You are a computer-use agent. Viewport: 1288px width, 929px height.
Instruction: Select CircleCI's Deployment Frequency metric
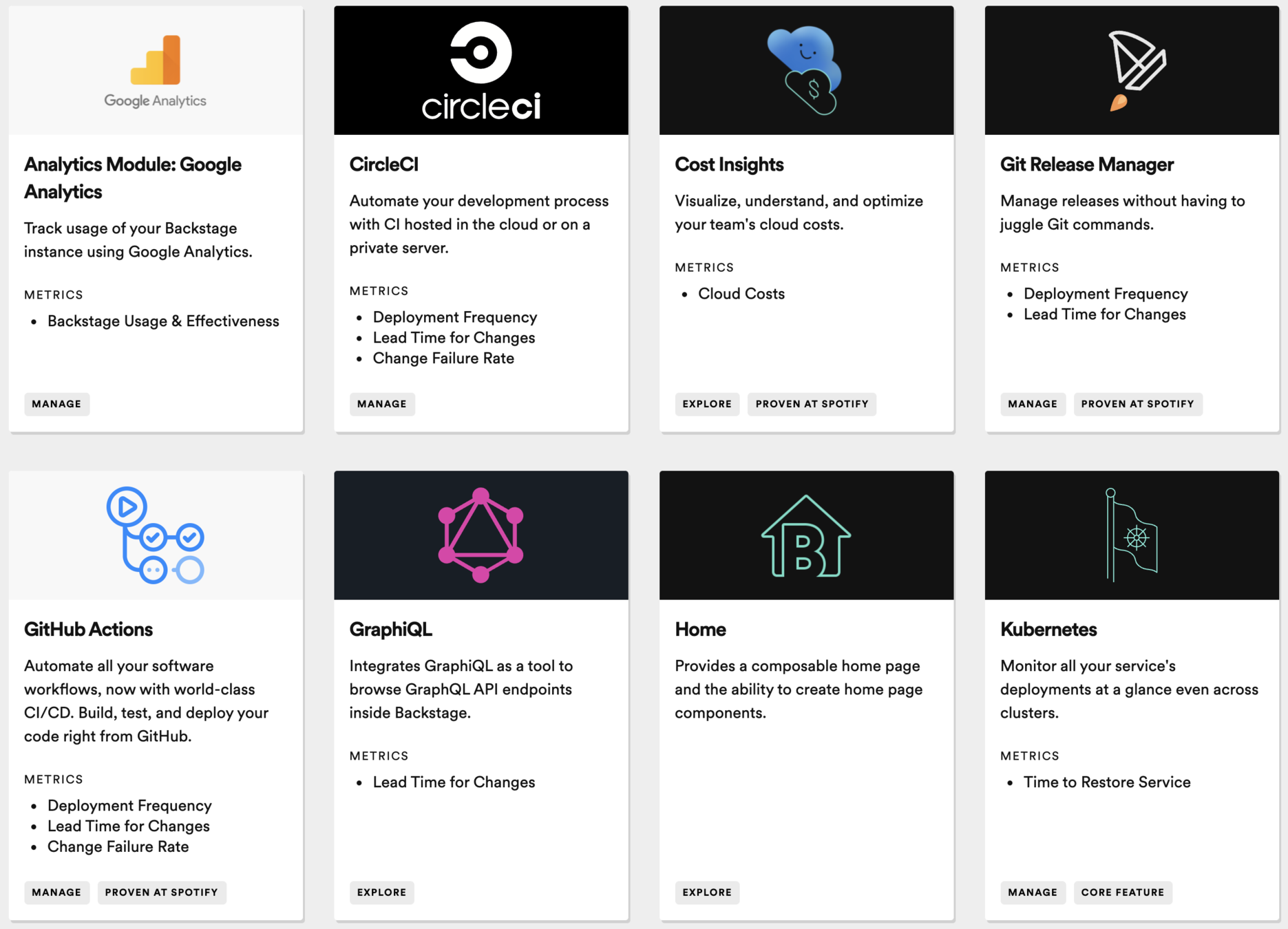(x=455, y=317)
